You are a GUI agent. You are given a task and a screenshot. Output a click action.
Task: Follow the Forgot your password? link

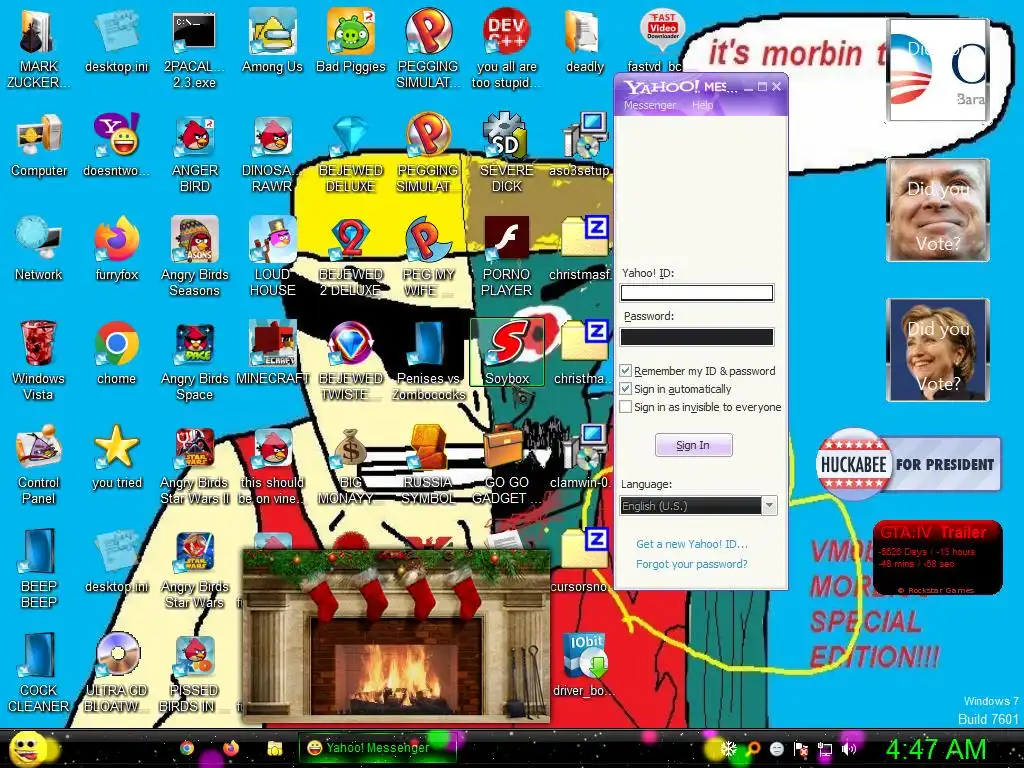(692, 564)
